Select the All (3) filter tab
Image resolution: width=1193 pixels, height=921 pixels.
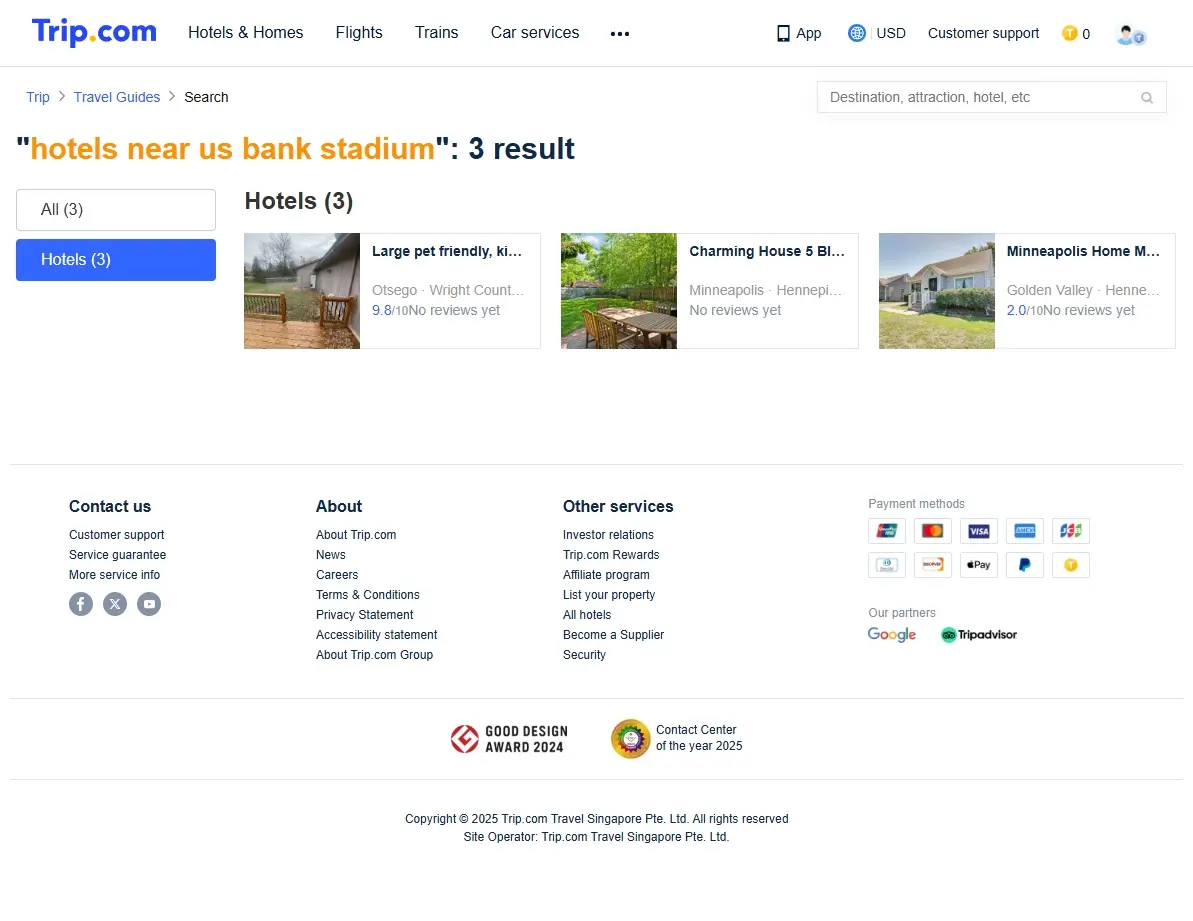coord(116,210)
